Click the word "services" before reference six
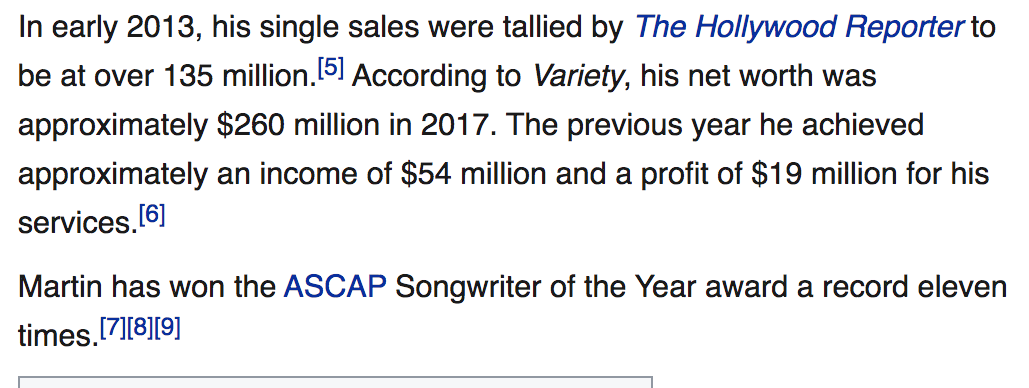This screenshot has width=1029, height=388. coord(78,223)
